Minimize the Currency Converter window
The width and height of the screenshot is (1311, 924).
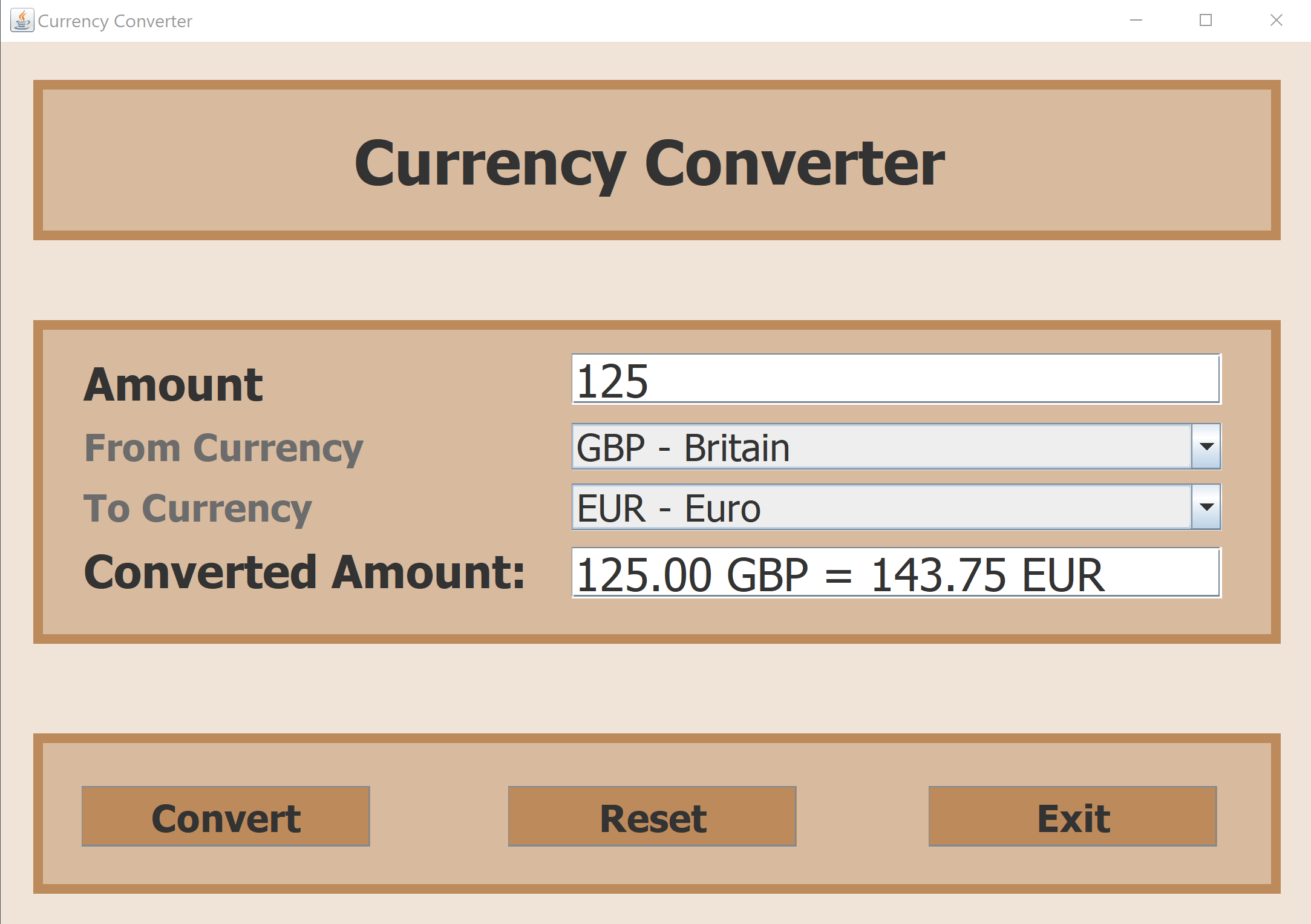[1136, 21]
